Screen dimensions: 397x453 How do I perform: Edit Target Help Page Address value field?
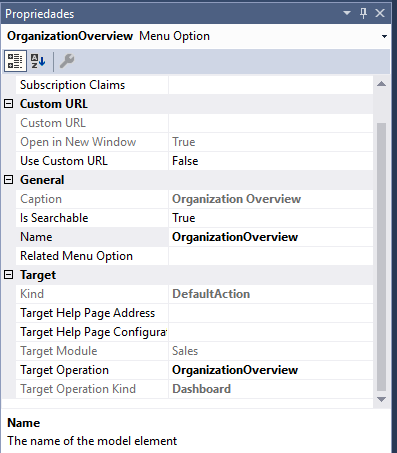coord(271,313)
